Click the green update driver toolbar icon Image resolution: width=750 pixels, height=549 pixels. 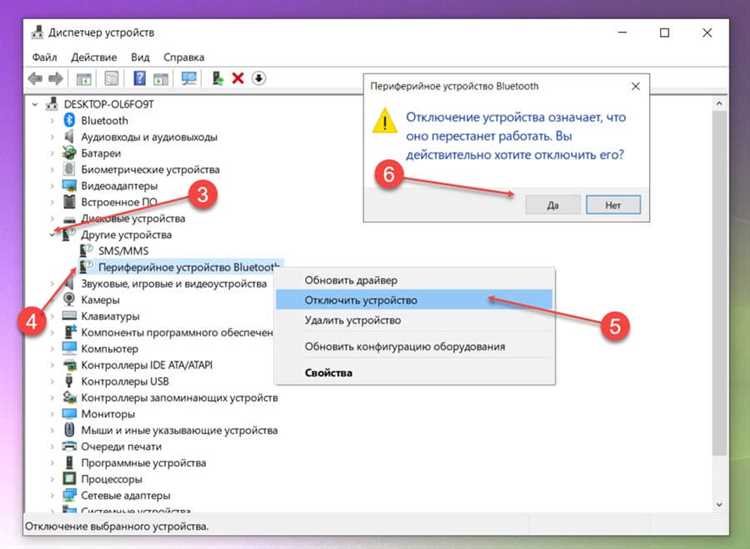(217, 78)
